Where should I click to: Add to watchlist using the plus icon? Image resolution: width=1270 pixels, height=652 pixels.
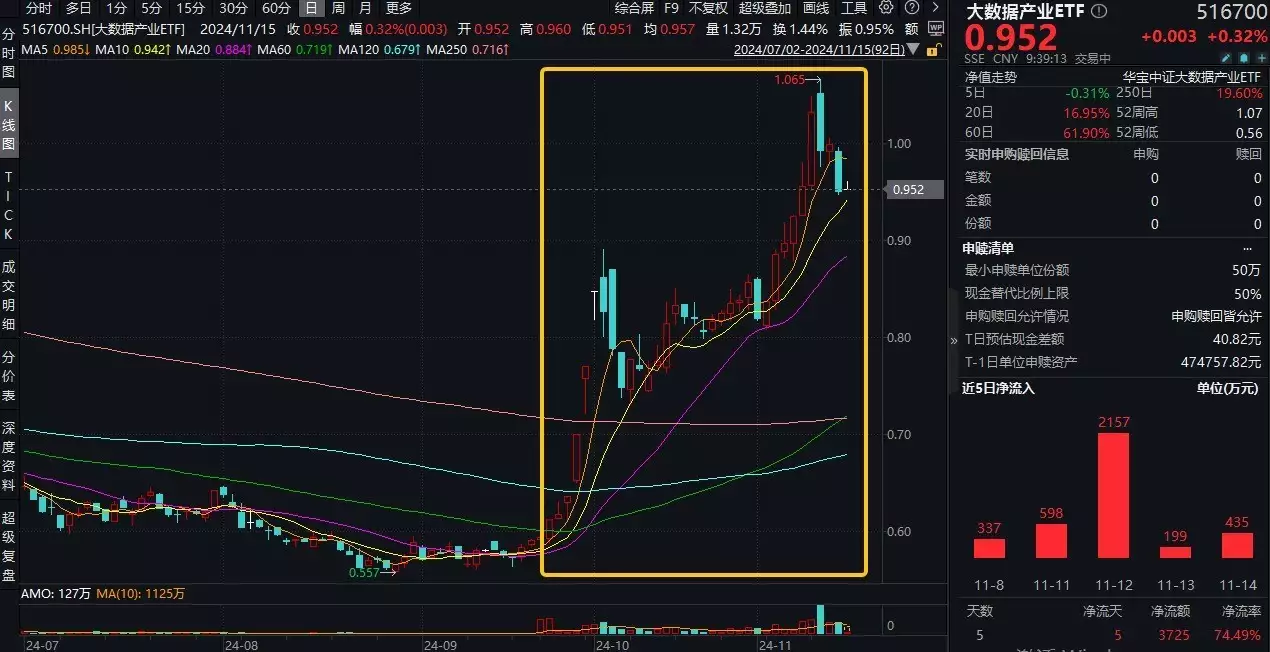(1261, 58)
